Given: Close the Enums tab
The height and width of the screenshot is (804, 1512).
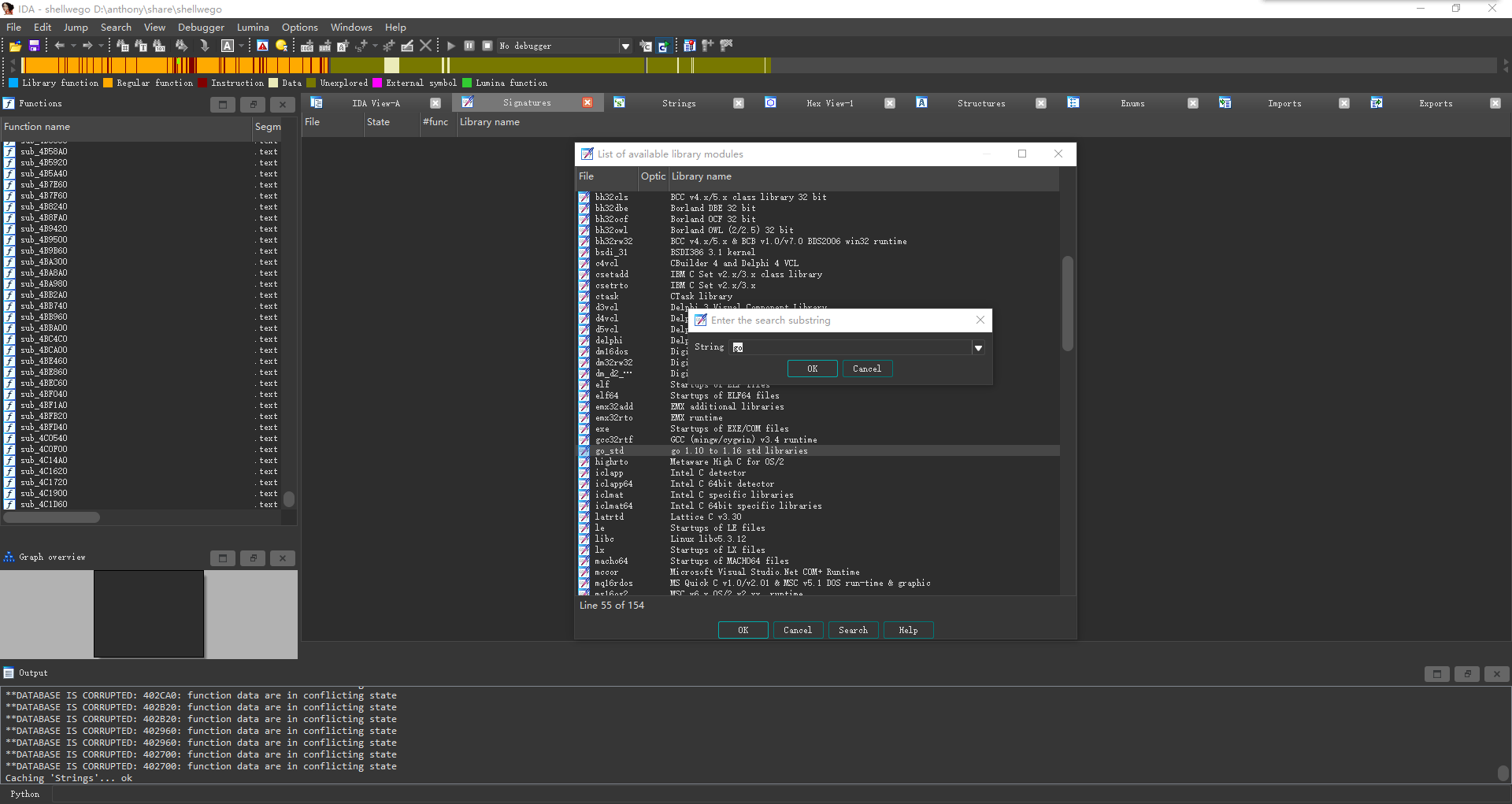Looking at the screenshot, I should (x=1193, y=103).
